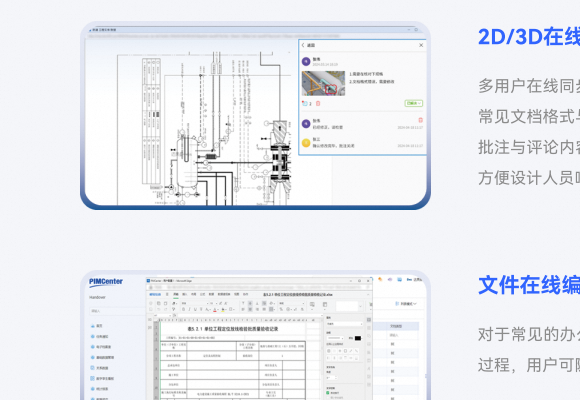This screenshot has width=580, height=400.
Task: Select the underlined active tab in the editor ribbon
Action: [x=176, y=295]
